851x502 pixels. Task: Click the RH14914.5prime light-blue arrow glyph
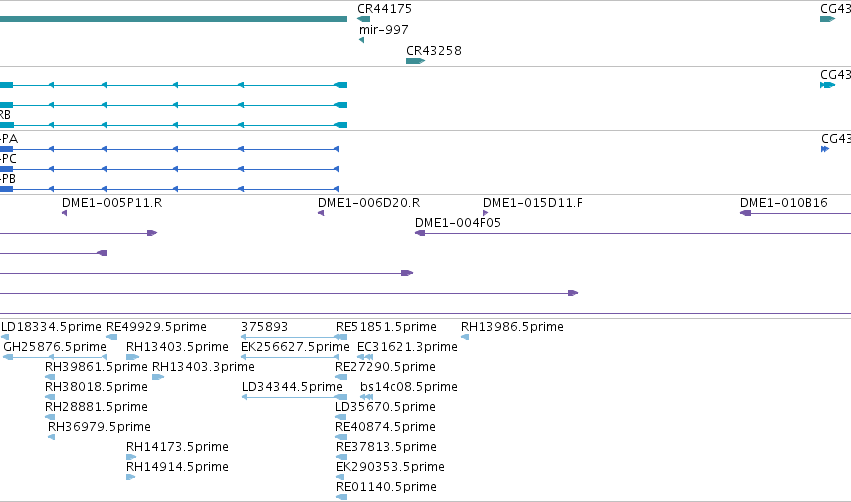click(x=130, y=477)
